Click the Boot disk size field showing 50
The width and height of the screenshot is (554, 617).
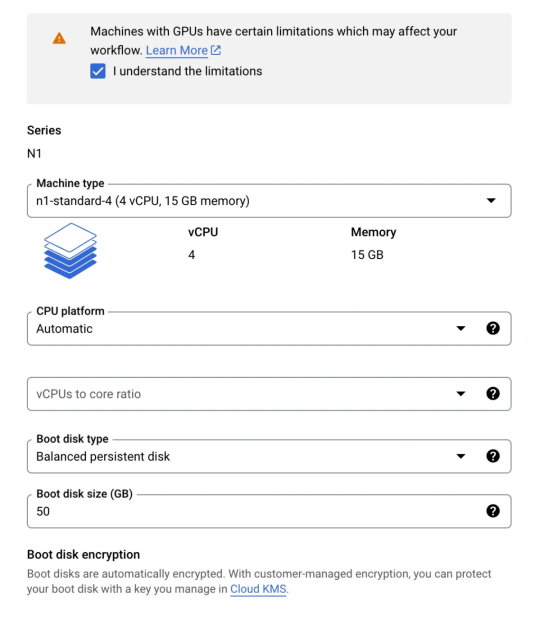pyautogui.click(x=269, y=511)
